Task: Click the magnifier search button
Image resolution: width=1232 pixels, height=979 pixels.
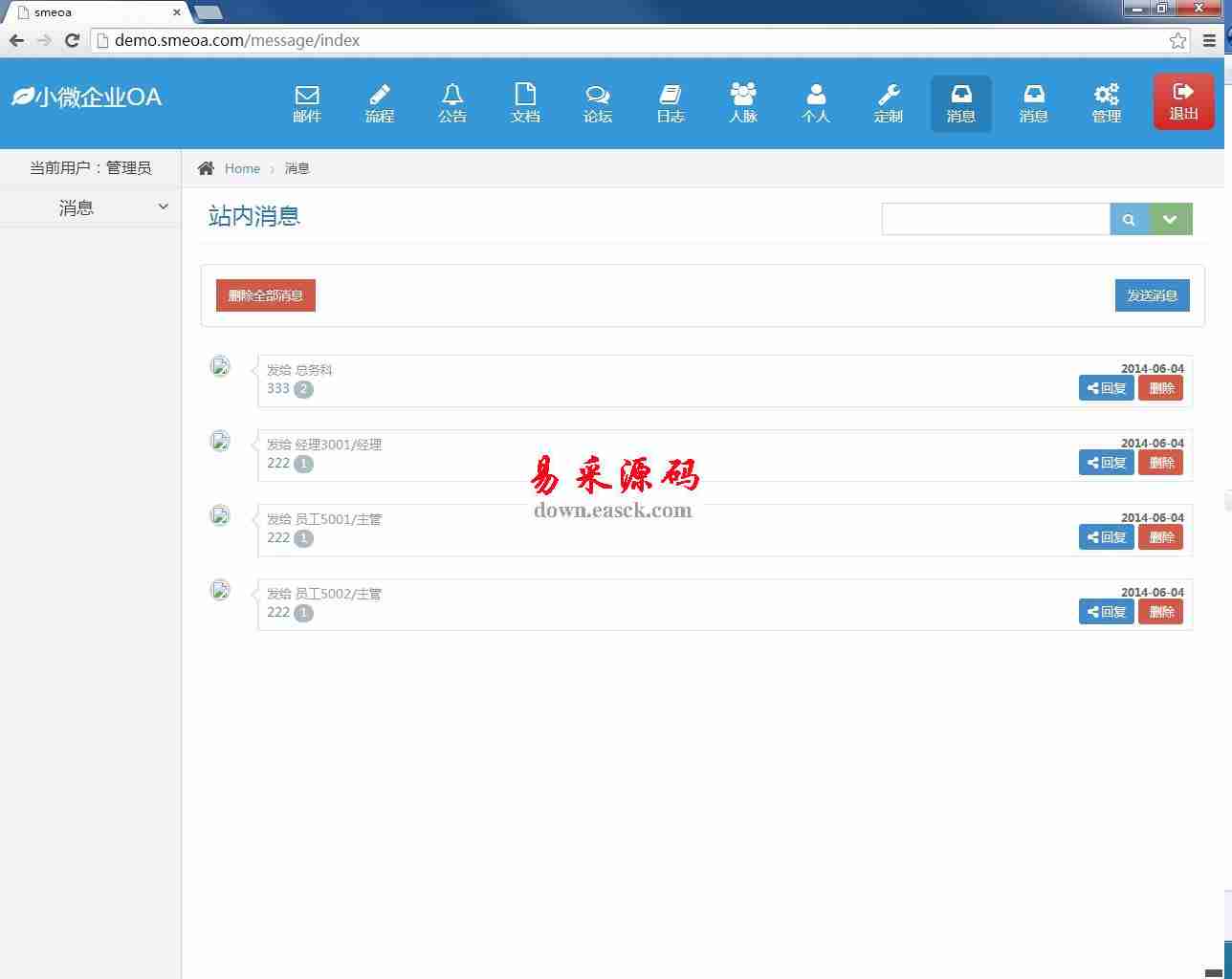Action: [1129, 219]
